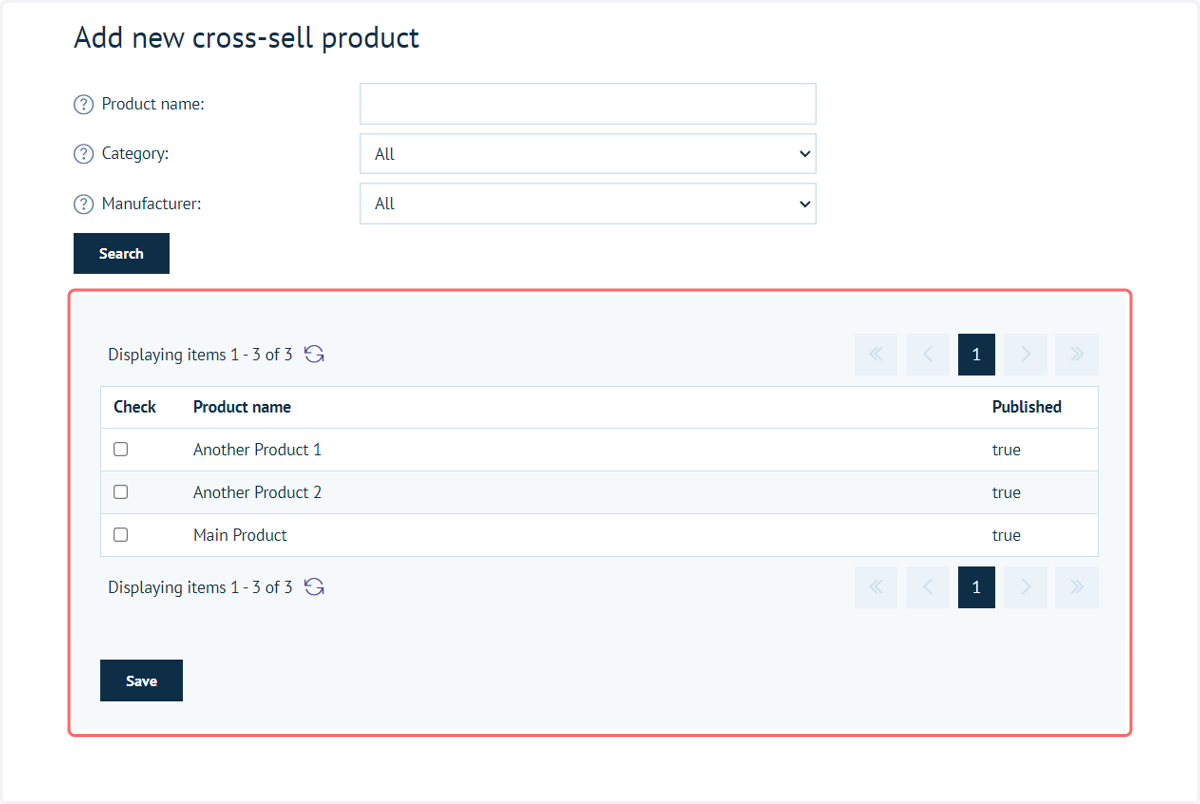Viewport: 1200px width, 804px height.
Task: Click the help icon beside Product name
Action: click(x=84, y=104)
